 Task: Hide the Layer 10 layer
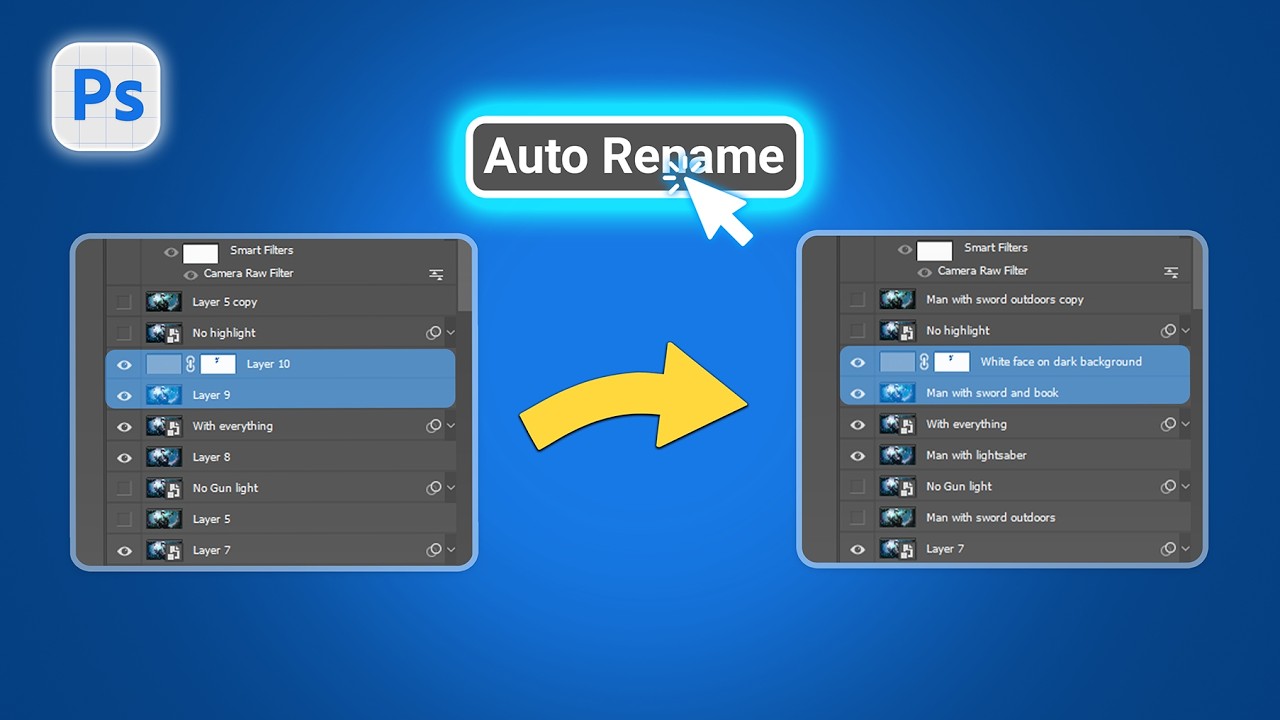(x=124, y=365)
